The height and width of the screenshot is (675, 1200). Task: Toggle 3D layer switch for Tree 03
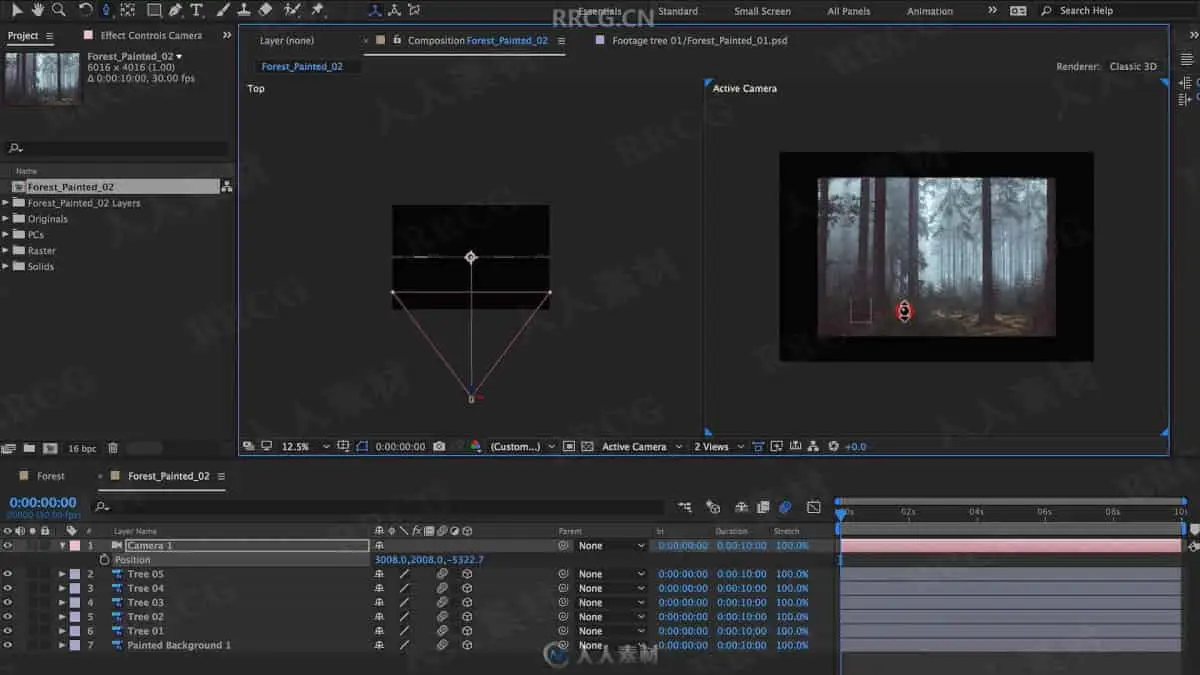[x=467, y=603]
